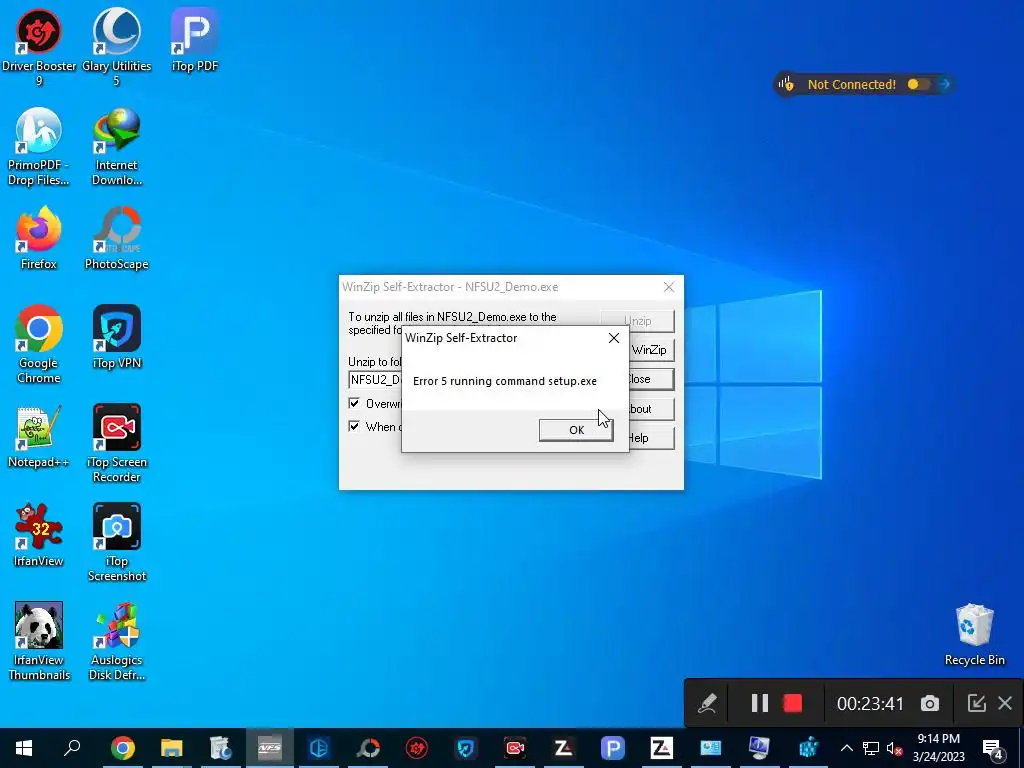
Task: Select the Internet Download Manager desktop icon
Action: tap(116, 147)
